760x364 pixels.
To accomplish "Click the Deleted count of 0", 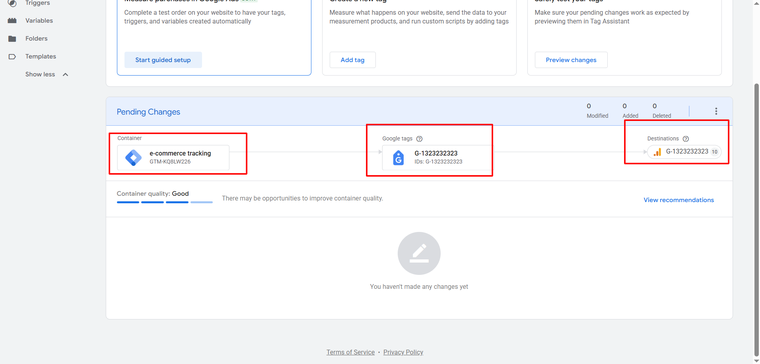I will [654, 106].
